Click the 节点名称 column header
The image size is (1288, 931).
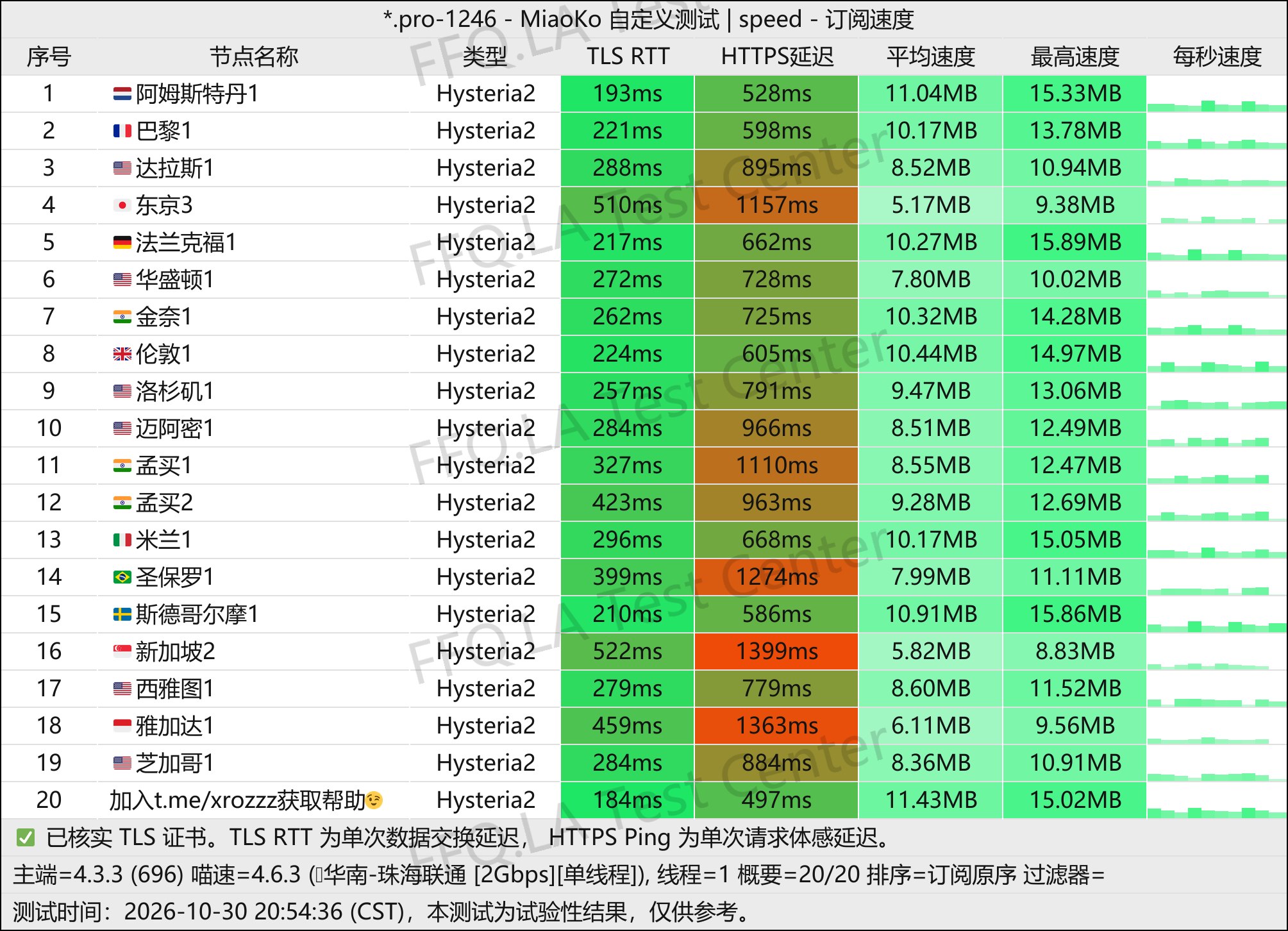[254, 57]
